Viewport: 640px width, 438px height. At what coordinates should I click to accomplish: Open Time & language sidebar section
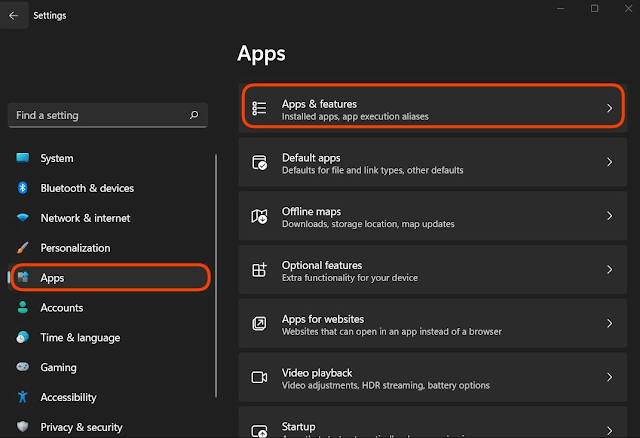pyautogui.click(x=80, y=338)
